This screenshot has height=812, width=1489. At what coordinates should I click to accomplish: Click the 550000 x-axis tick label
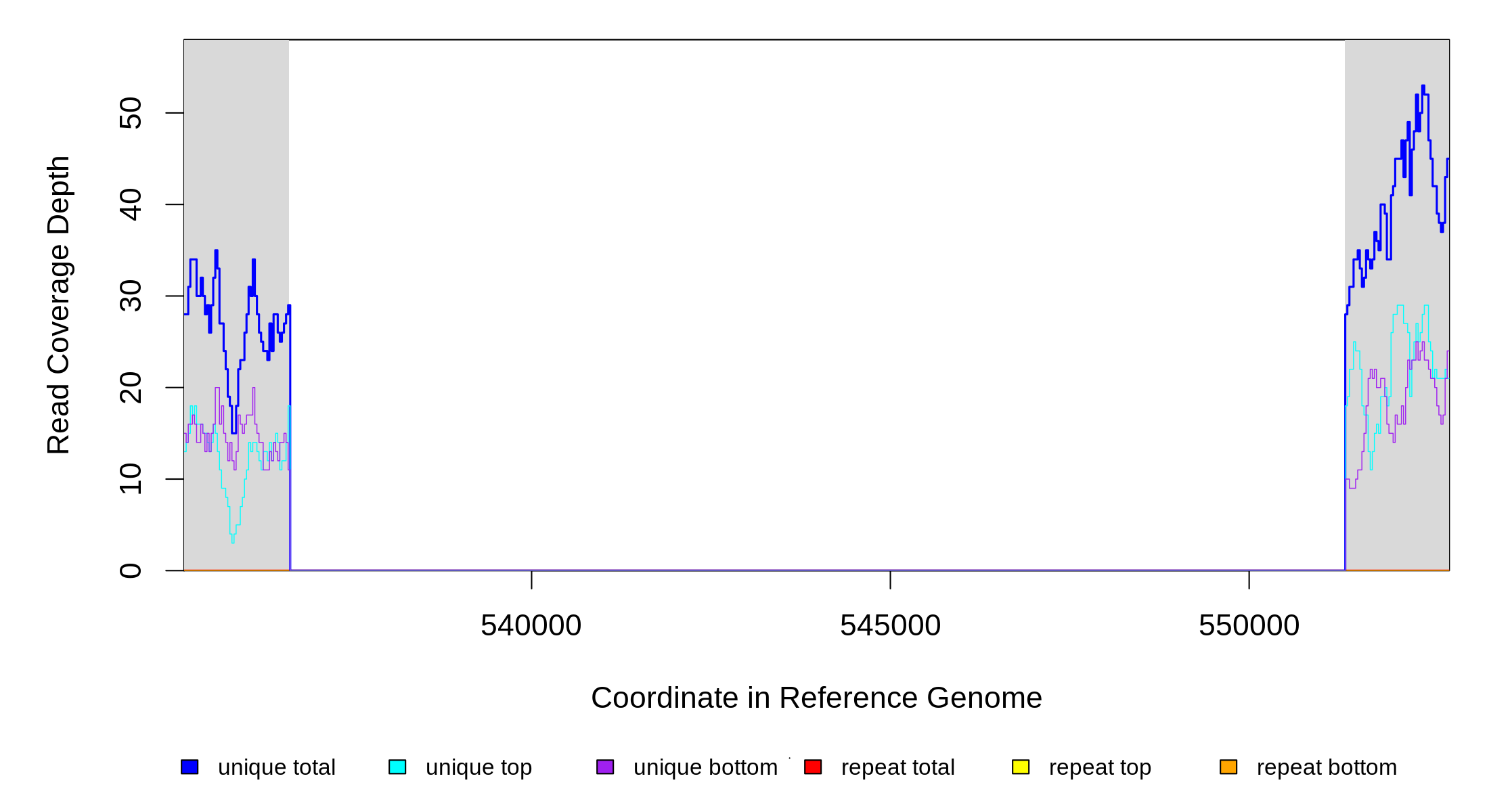click(1249, 626)
